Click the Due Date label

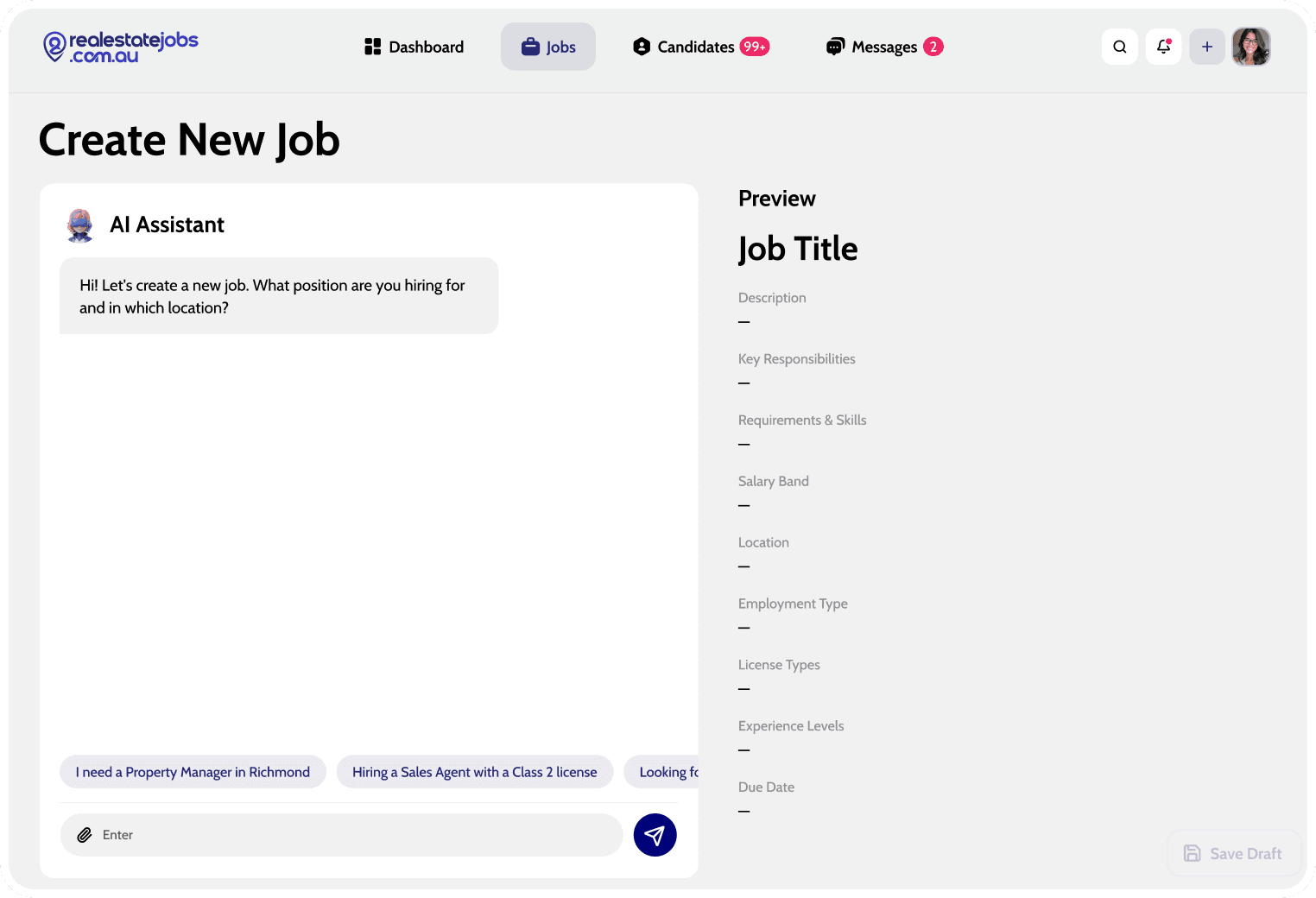tap(766, 787)
